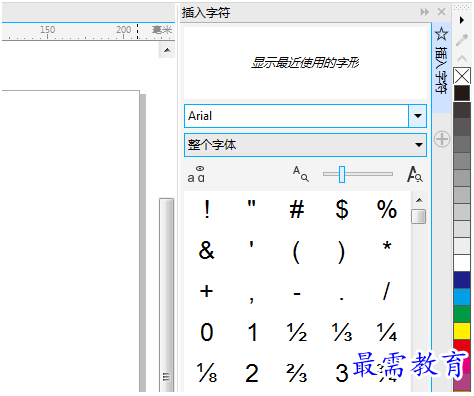This screenshot has height=396, width=474.
Task: Select the dollar sign glyph
Action: click(x=342, y=210)
